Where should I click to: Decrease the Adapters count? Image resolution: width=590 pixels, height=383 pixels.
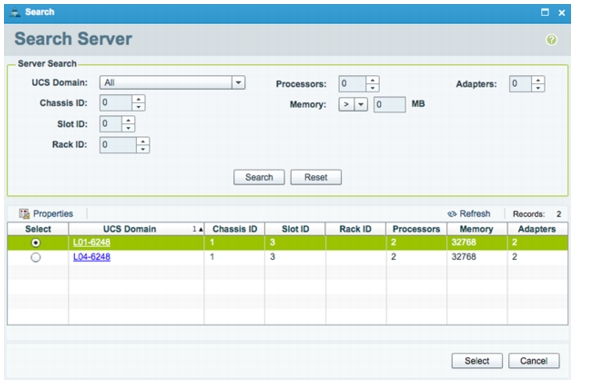538,88
